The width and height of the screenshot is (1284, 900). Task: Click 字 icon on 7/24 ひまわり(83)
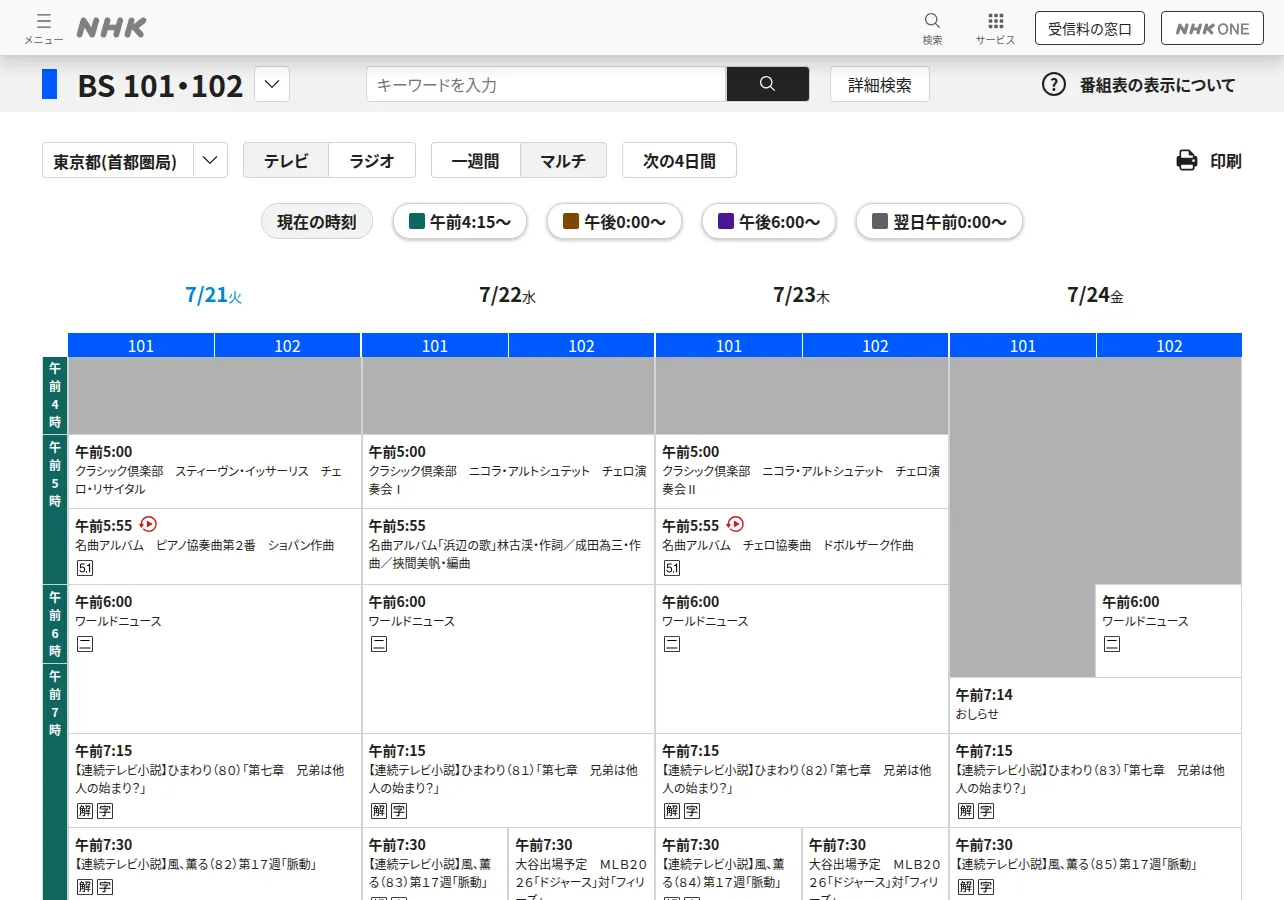point(986,811)
